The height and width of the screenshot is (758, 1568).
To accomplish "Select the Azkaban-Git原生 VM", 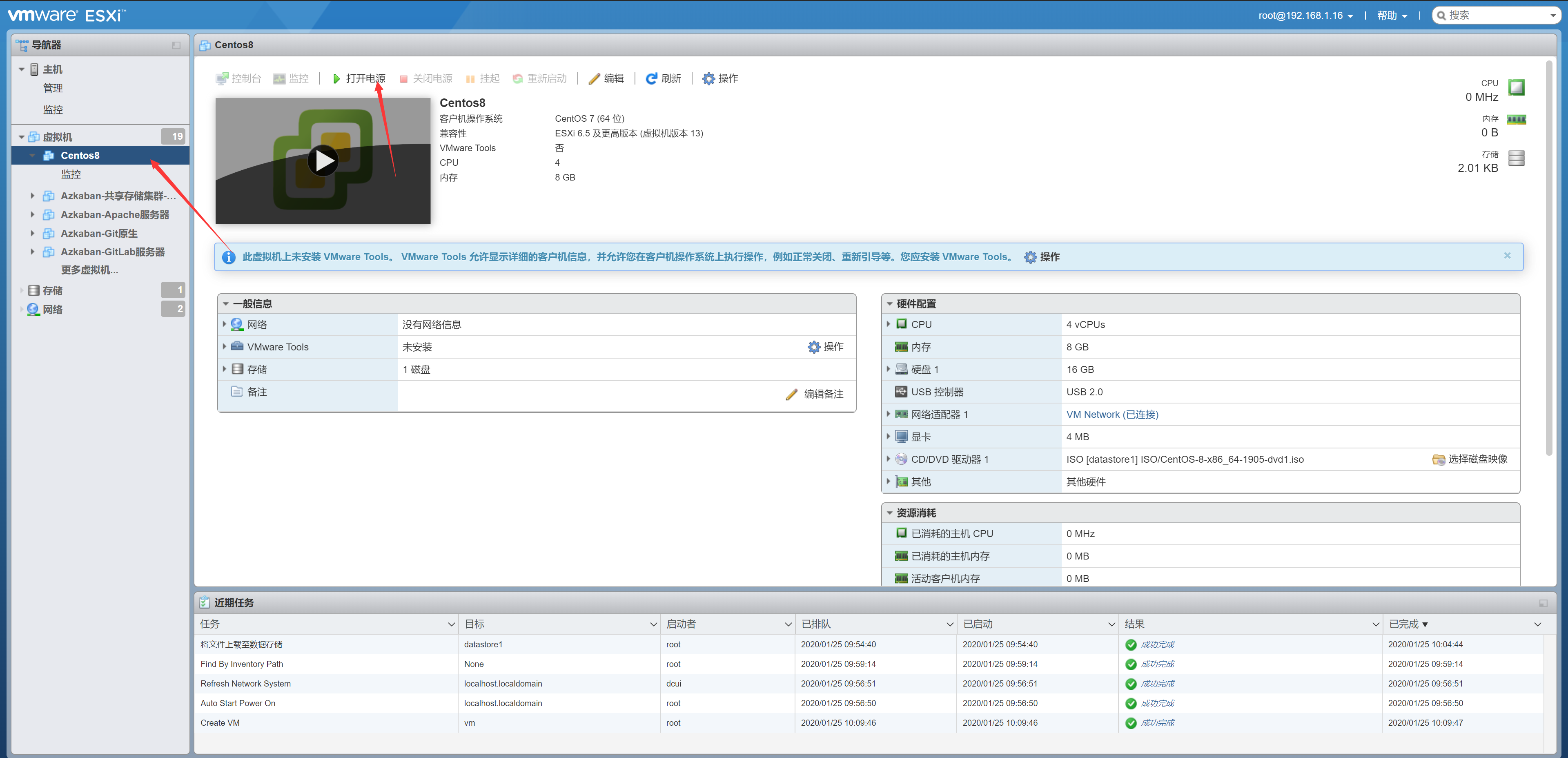I will [98, 234].
